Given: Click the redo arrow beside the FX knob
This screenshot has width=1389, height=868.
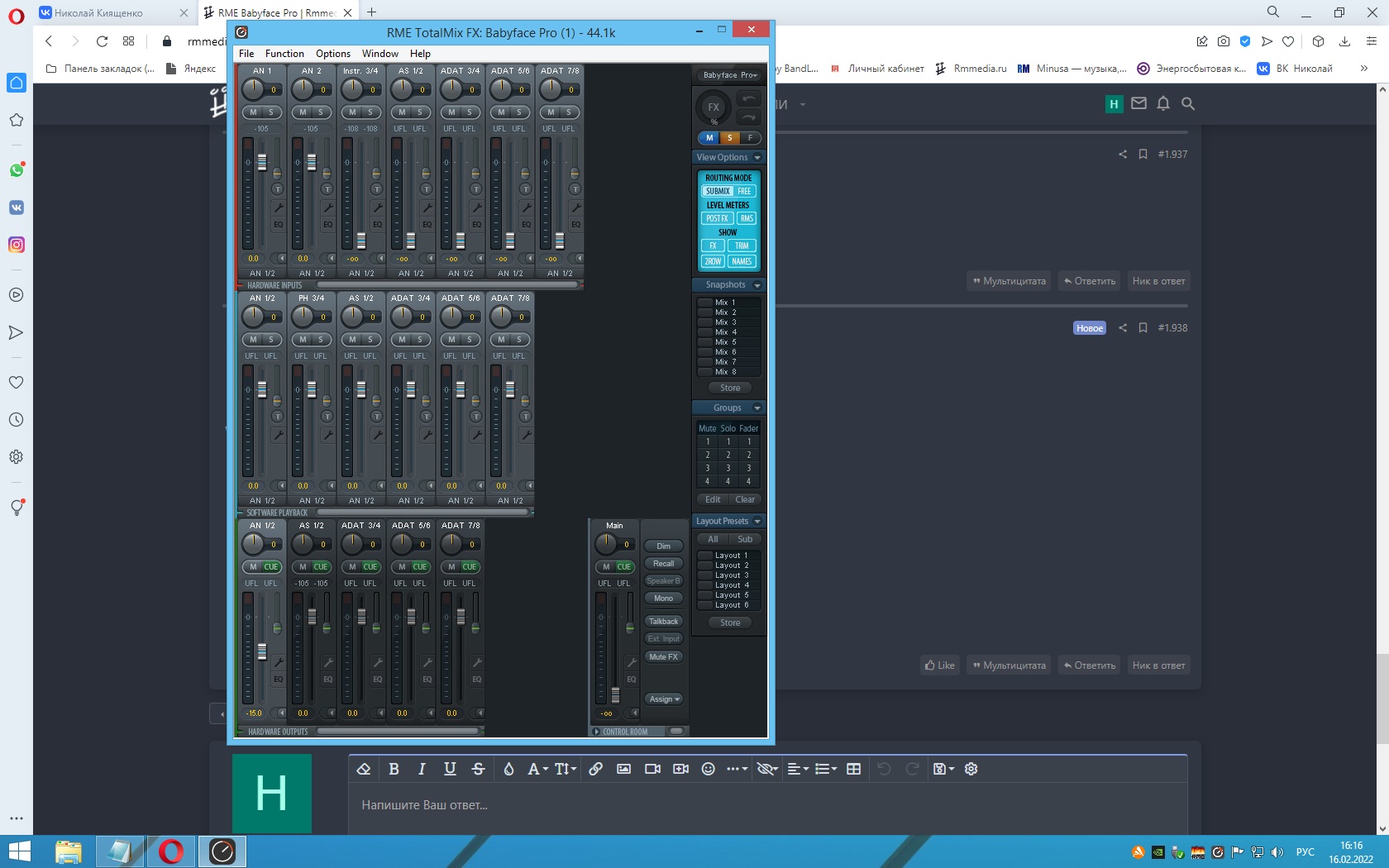Looking at the screenshot, I should pos(748,117).
